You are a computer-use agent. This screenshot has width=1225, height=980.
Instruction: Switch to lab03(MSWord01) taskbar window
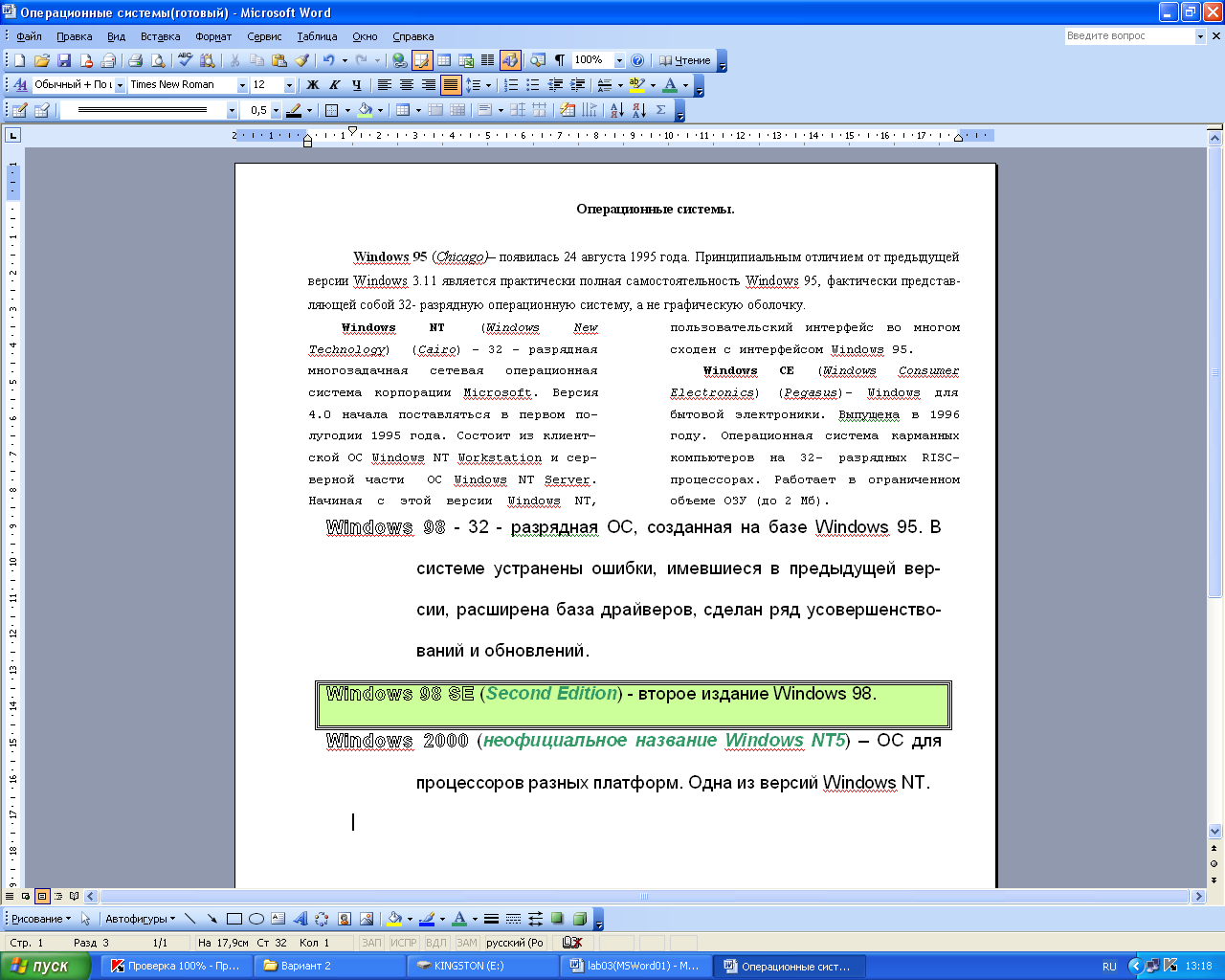(635, 966)
